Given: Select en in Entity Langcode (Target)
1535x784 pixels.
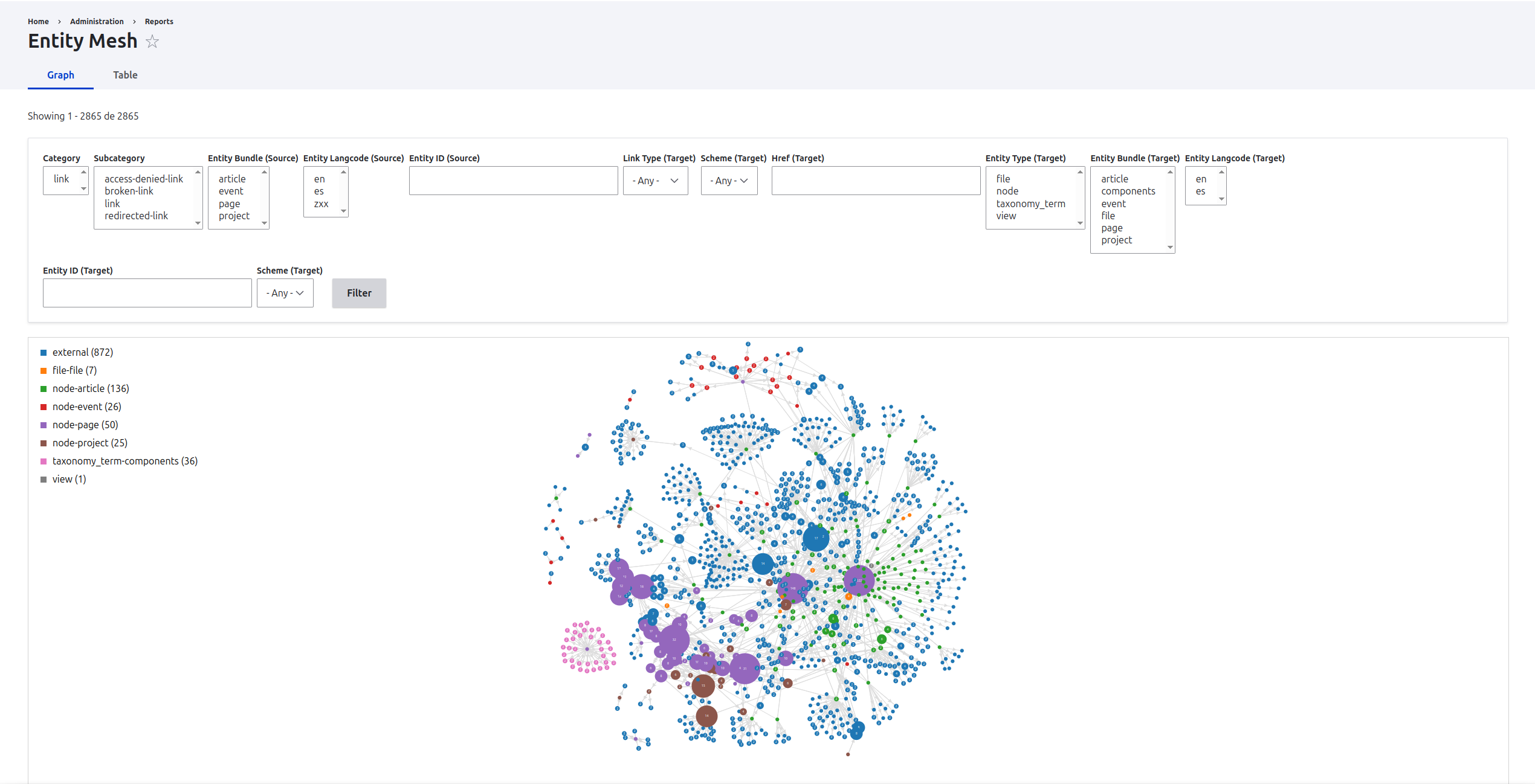Looking at the screenshot, I should click(1201, 179).
